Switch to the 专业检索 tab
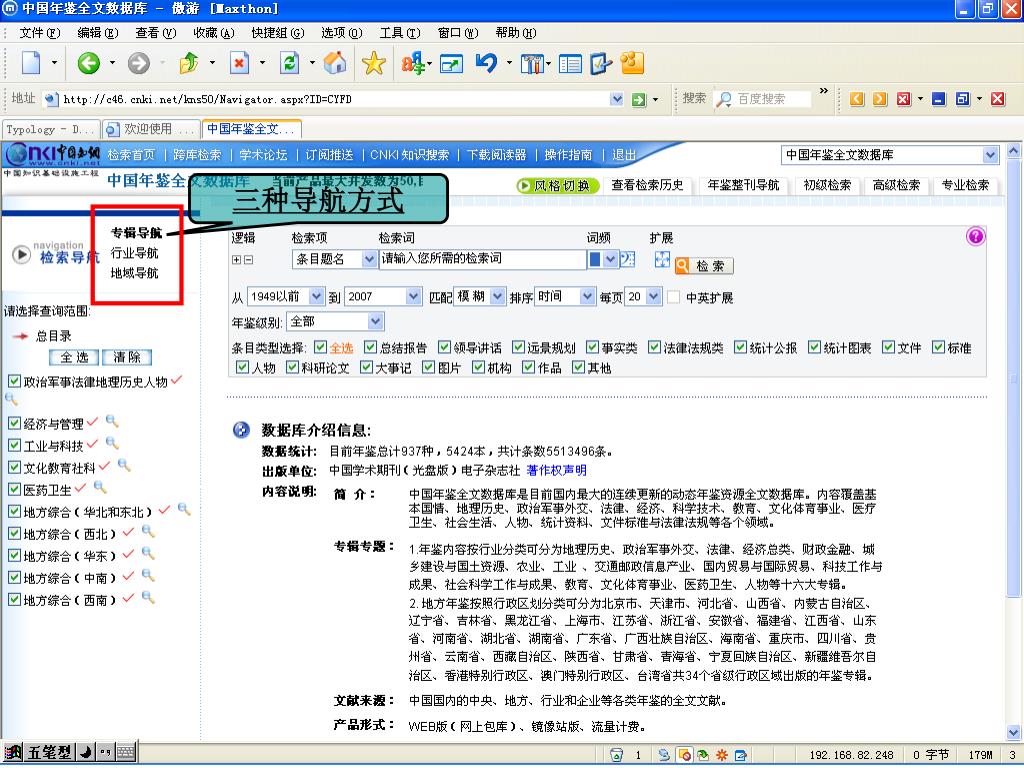The width and height of the screenshot is (1024, 768). (965, 185)
